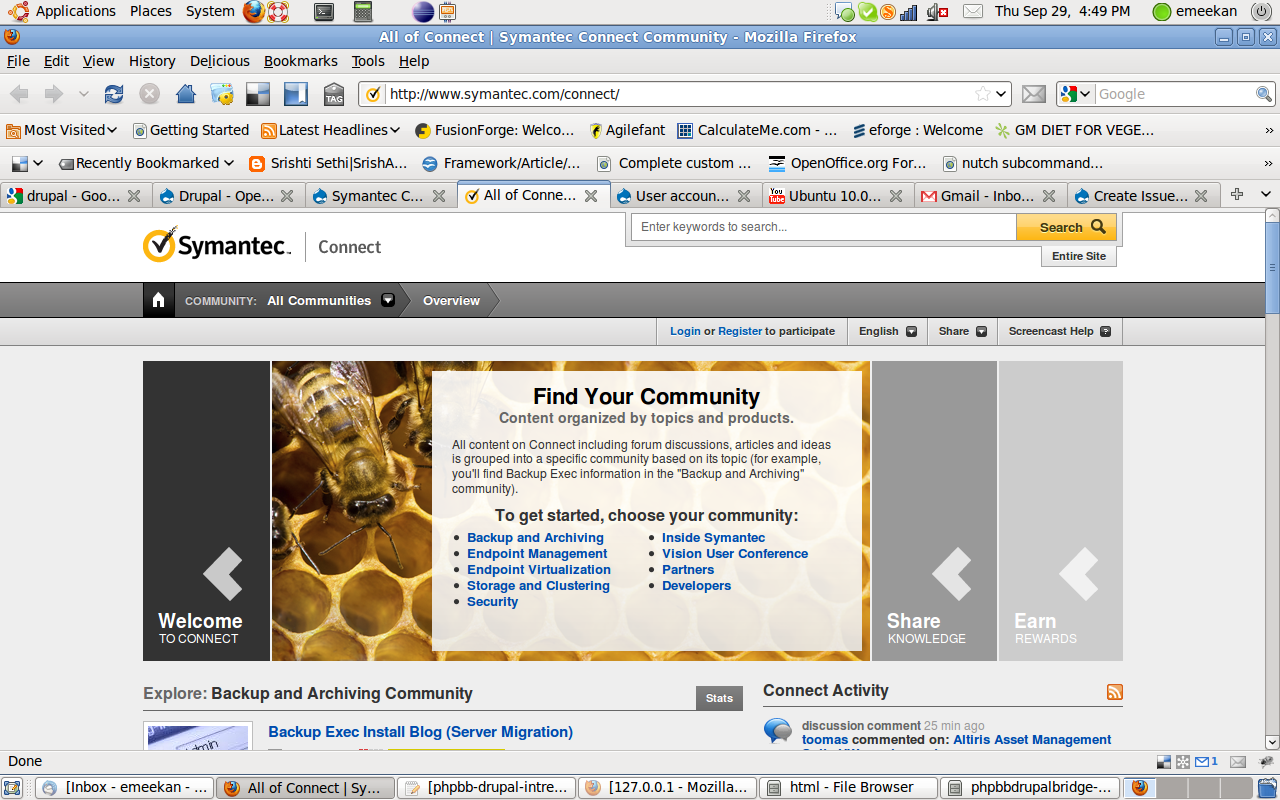Open the Tools menu in Firefox

[x=368, y=61]
